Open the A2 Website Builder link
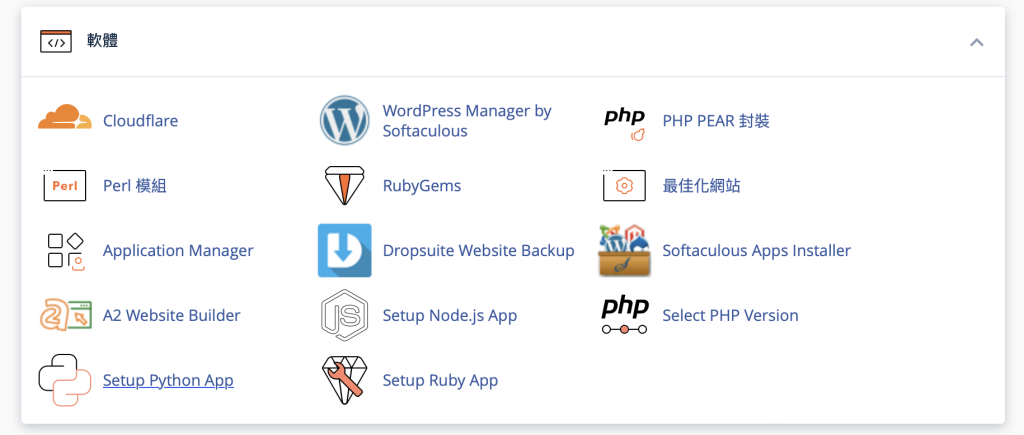 172,315
